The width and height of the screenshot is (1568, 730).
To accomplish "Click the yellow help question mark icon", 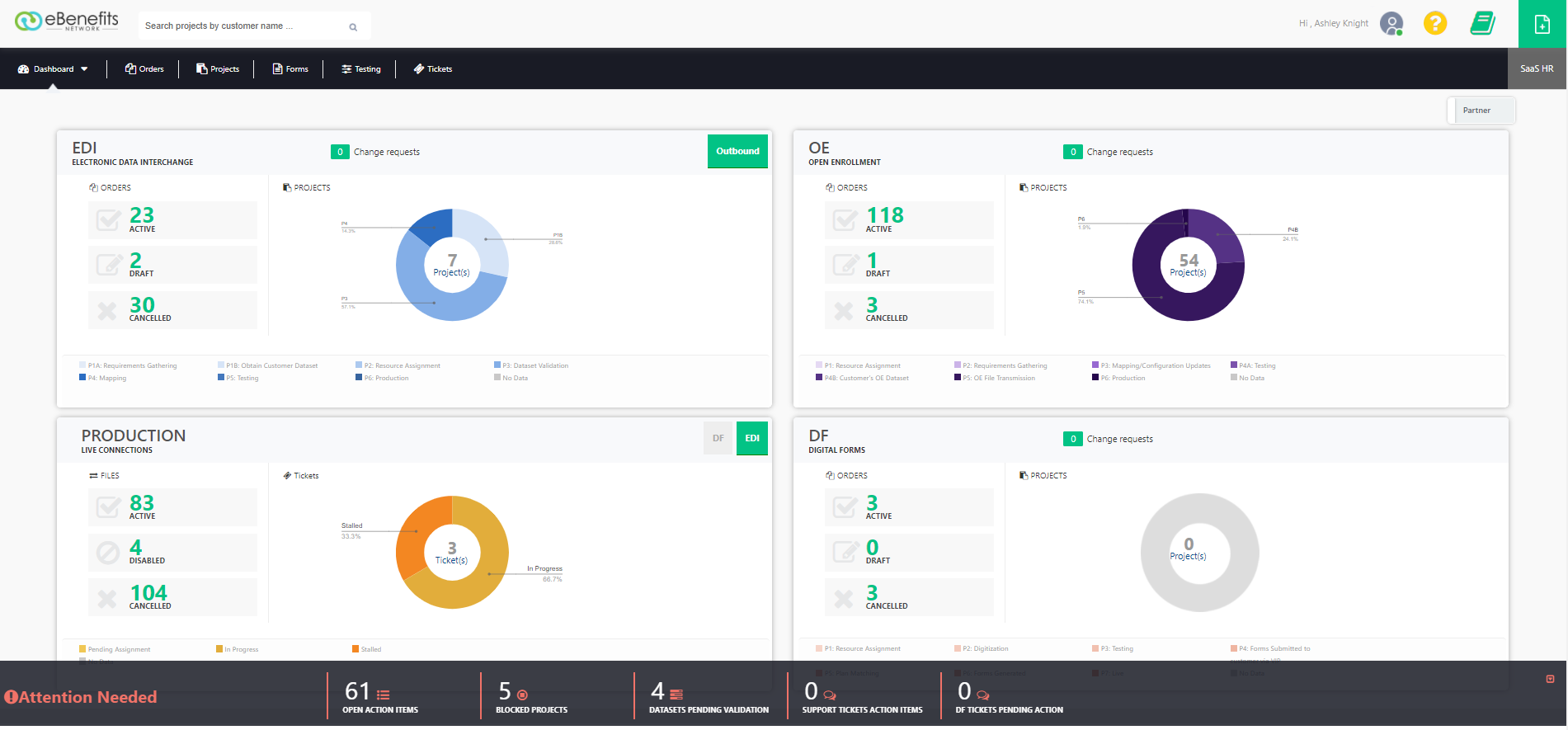I will click(x=1435, y=23).
